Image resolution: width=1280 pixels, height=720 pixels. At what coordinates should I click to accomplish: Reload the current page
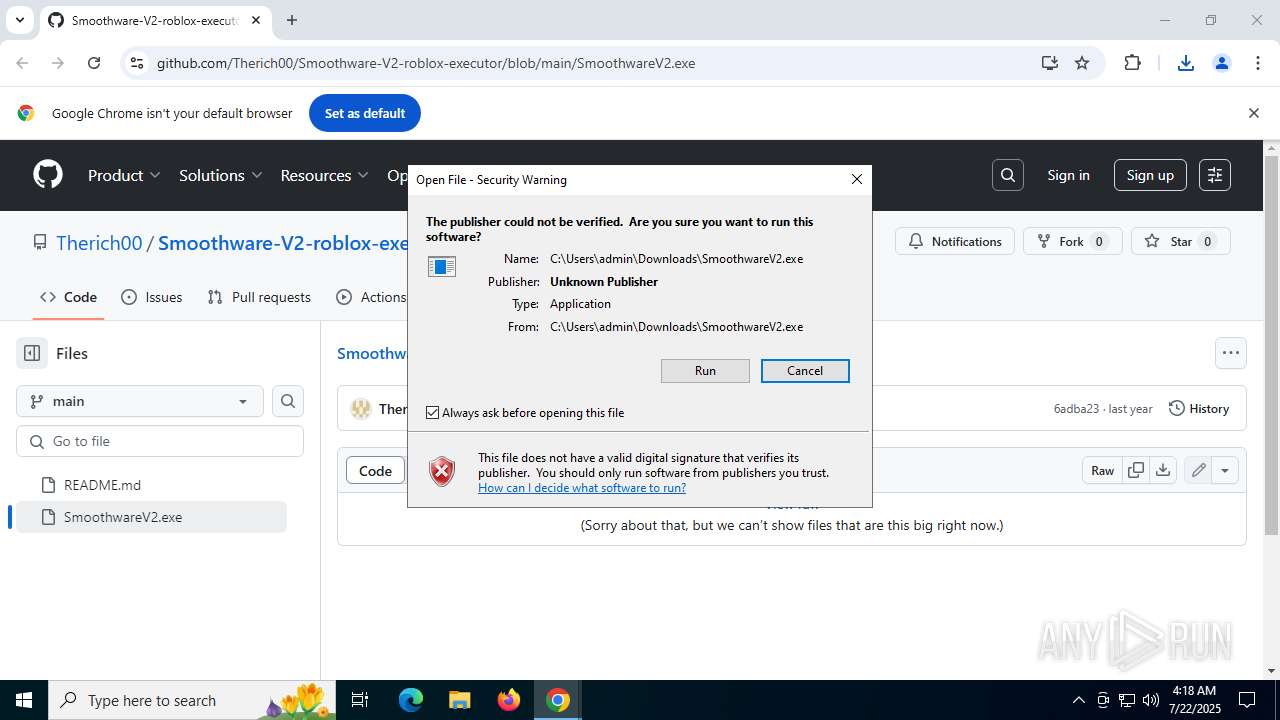pos(94,63)
